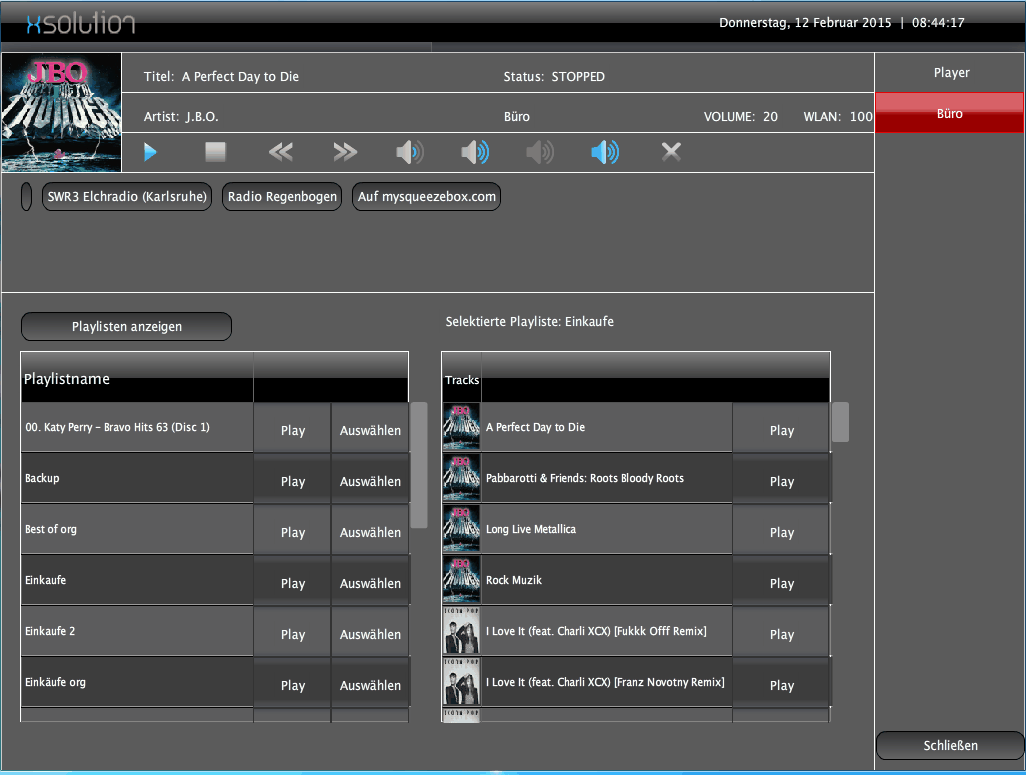Click Playlisten anzeigen button
This screenshot has width=1026, height=775.
pos(126,327)
